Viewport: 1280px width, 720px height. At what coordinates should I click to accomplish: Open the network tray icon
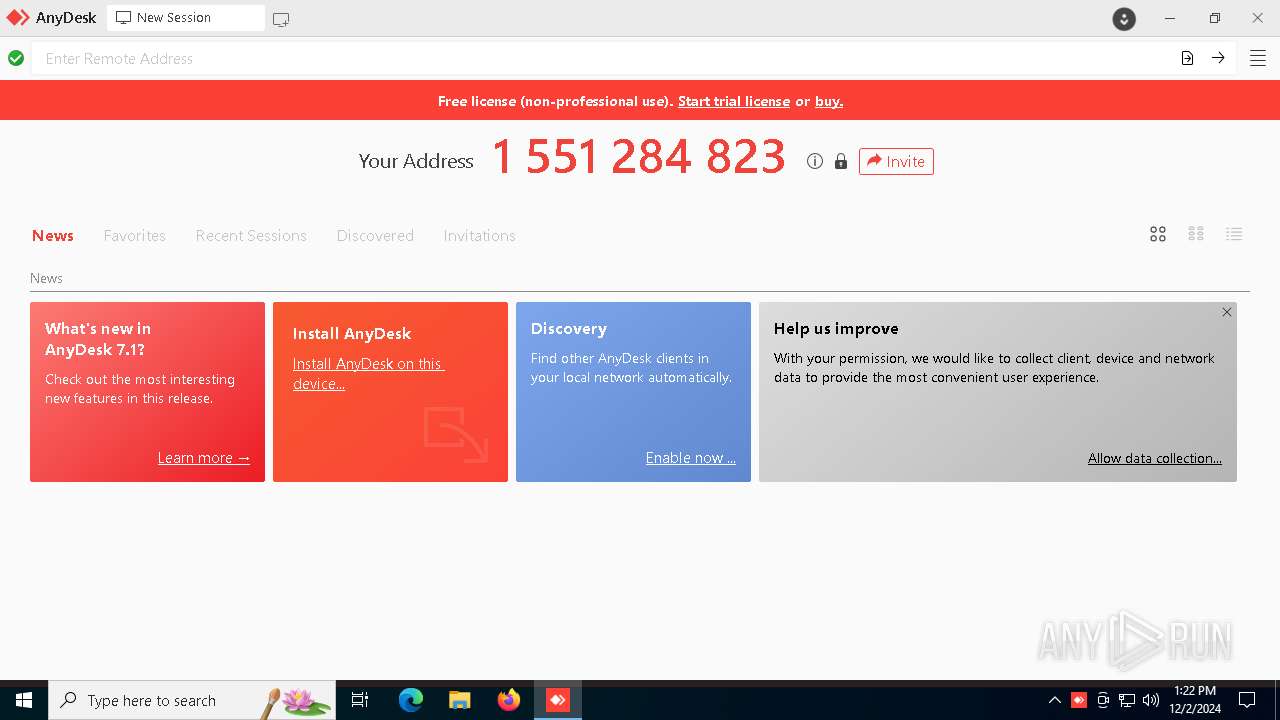point(1127,700)
